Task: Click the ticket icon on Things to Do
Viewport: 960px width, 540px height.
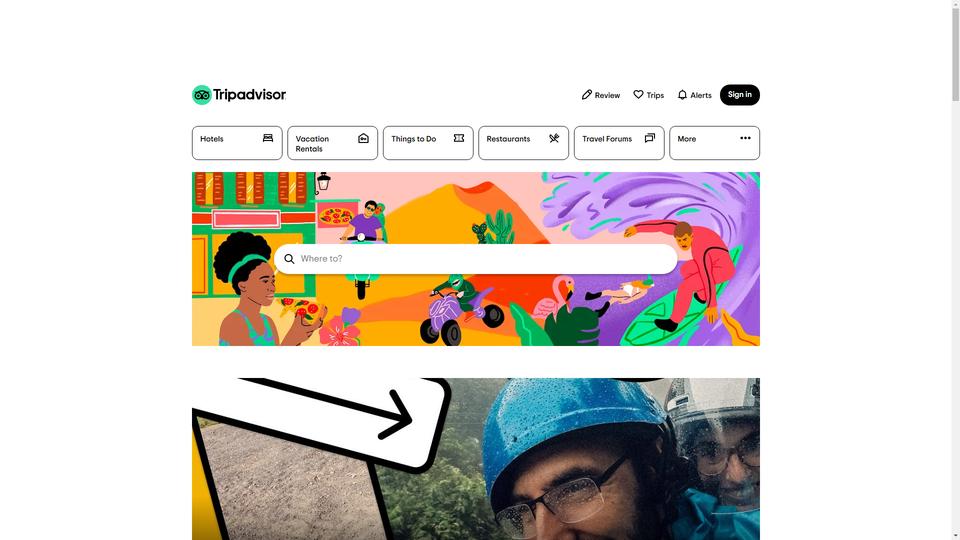Action: [x=459, y=138]
